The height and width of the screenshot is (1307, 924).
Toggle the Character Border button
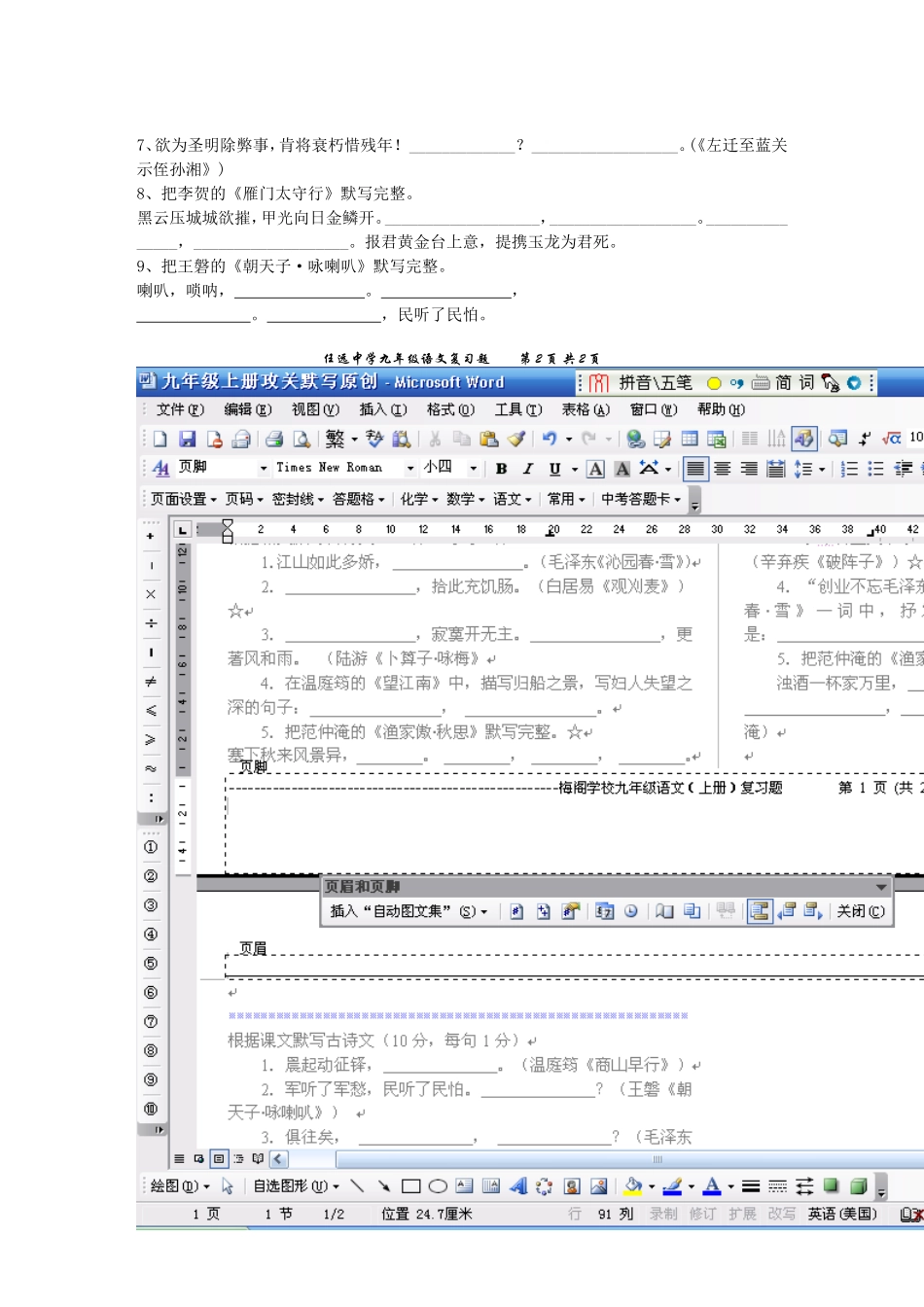click(596, 469)
